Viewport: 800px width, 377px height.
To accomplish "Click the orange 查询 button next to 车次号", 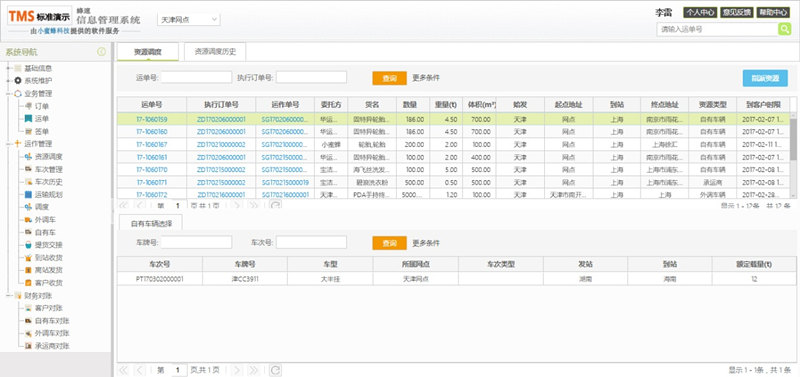I will [x=389, y=243].
